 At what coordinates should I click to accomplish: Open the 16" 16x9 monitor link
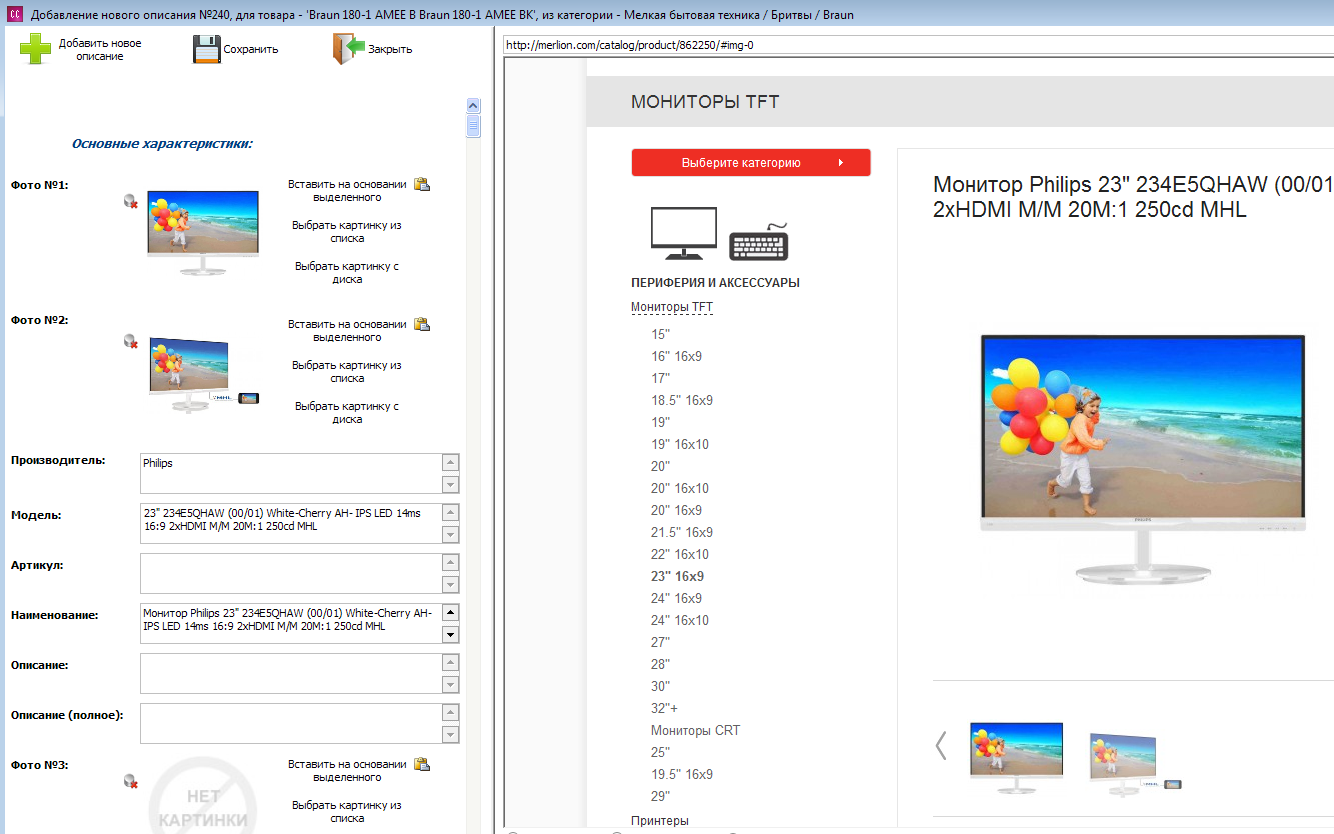click(677, 356)
